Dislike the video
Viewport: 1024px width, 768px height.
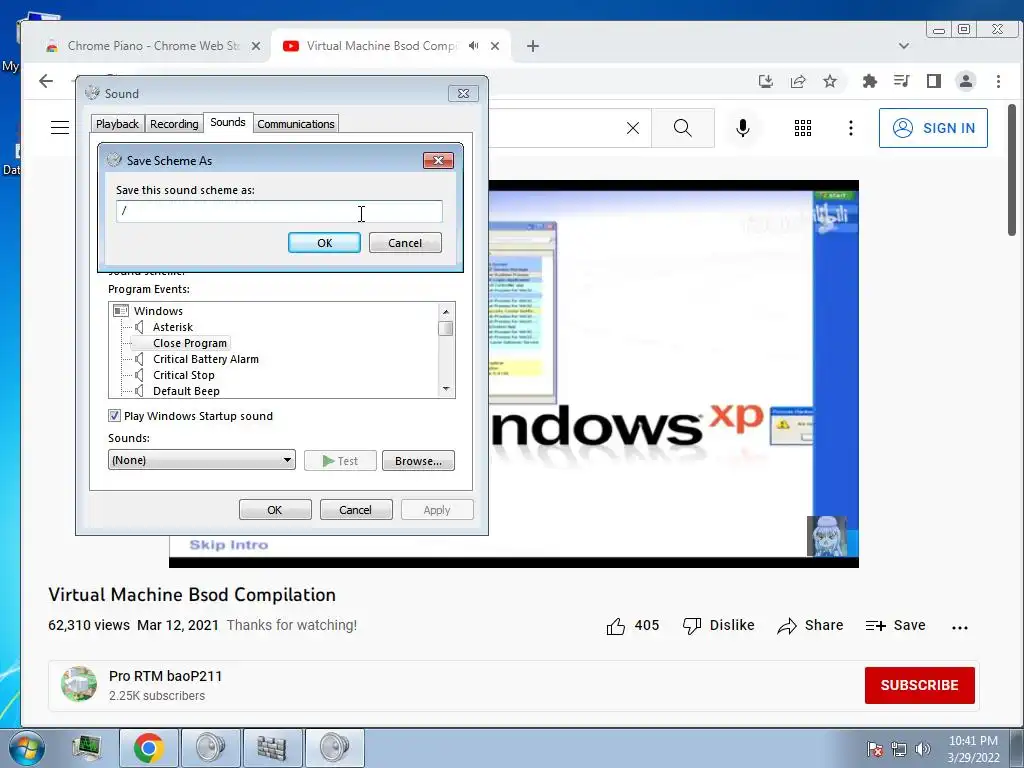[x=718, y=626]
